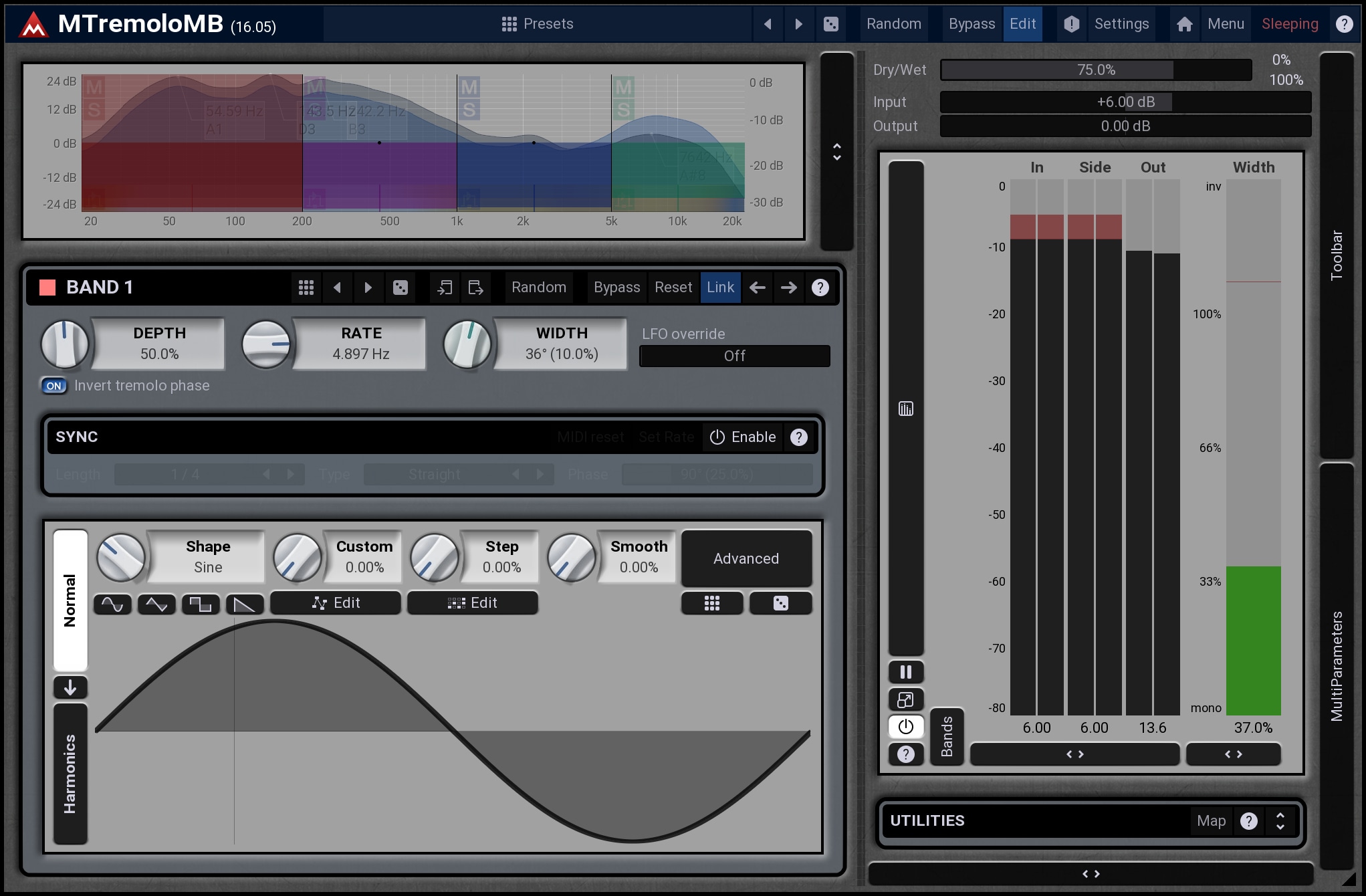Copy Band 1 settings icon
Image resolution: width=1366 pixels, height=896 pixels.
tap(445, 288)
